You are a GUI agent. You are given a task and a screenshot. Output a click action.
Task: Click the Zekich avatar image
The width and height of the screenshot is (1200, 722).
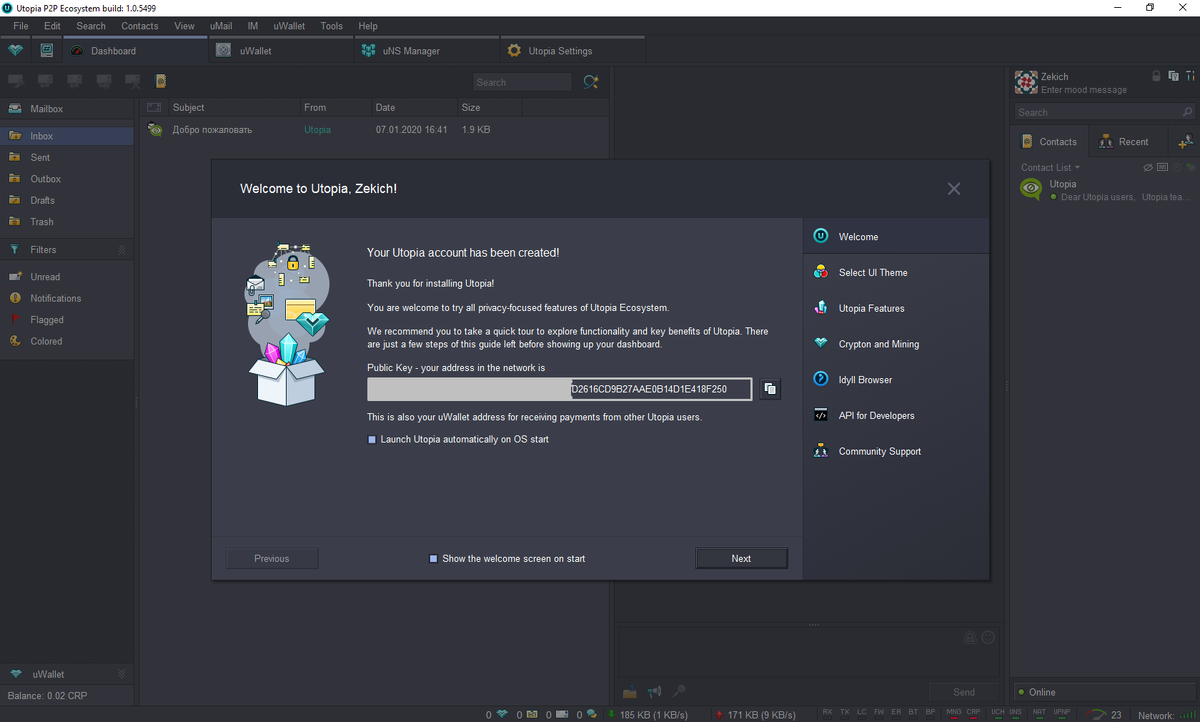pyautogui.click(x=1026, y=82)
